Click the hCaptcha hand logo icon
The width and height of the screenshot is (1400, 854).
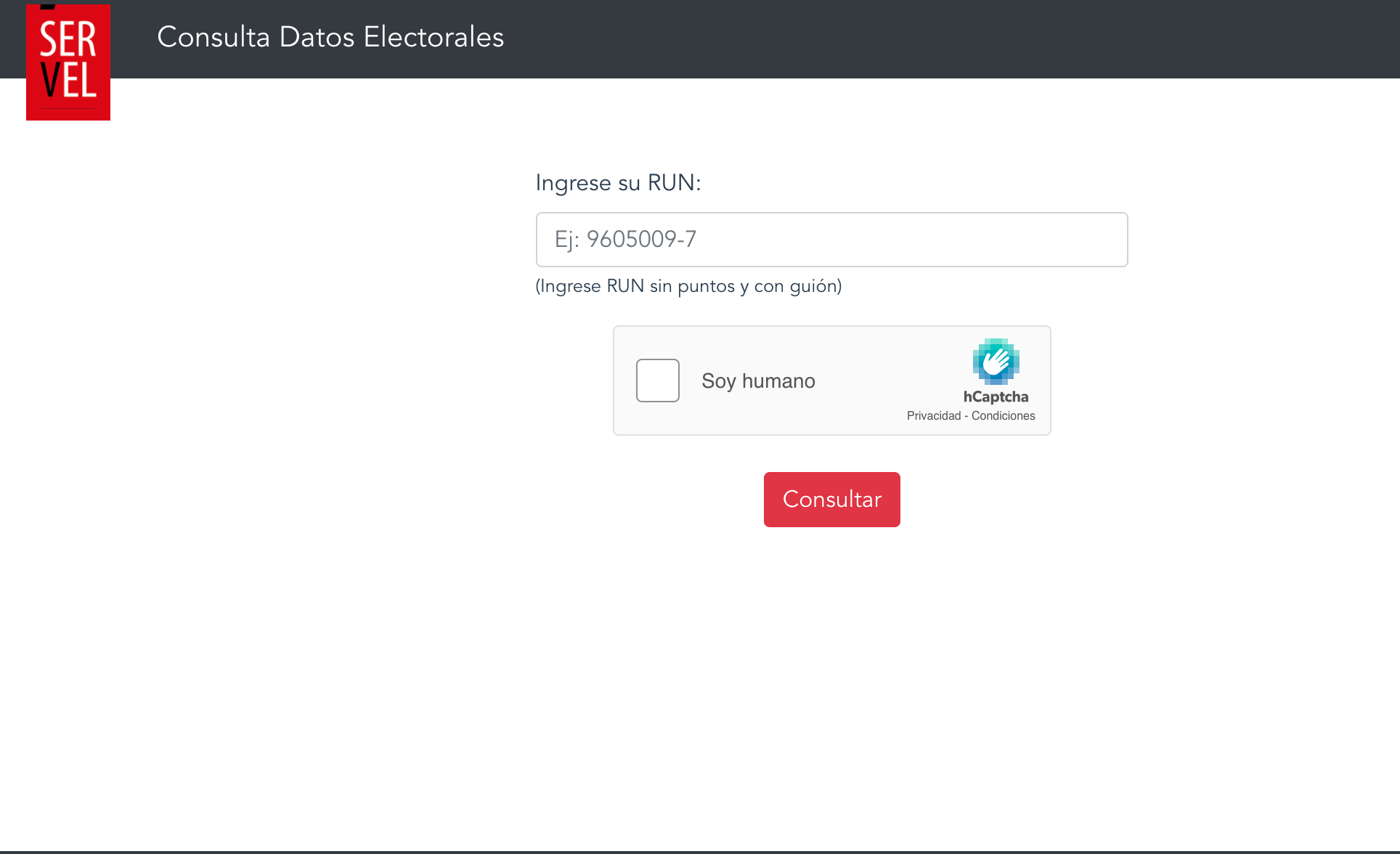coord(996,361)
